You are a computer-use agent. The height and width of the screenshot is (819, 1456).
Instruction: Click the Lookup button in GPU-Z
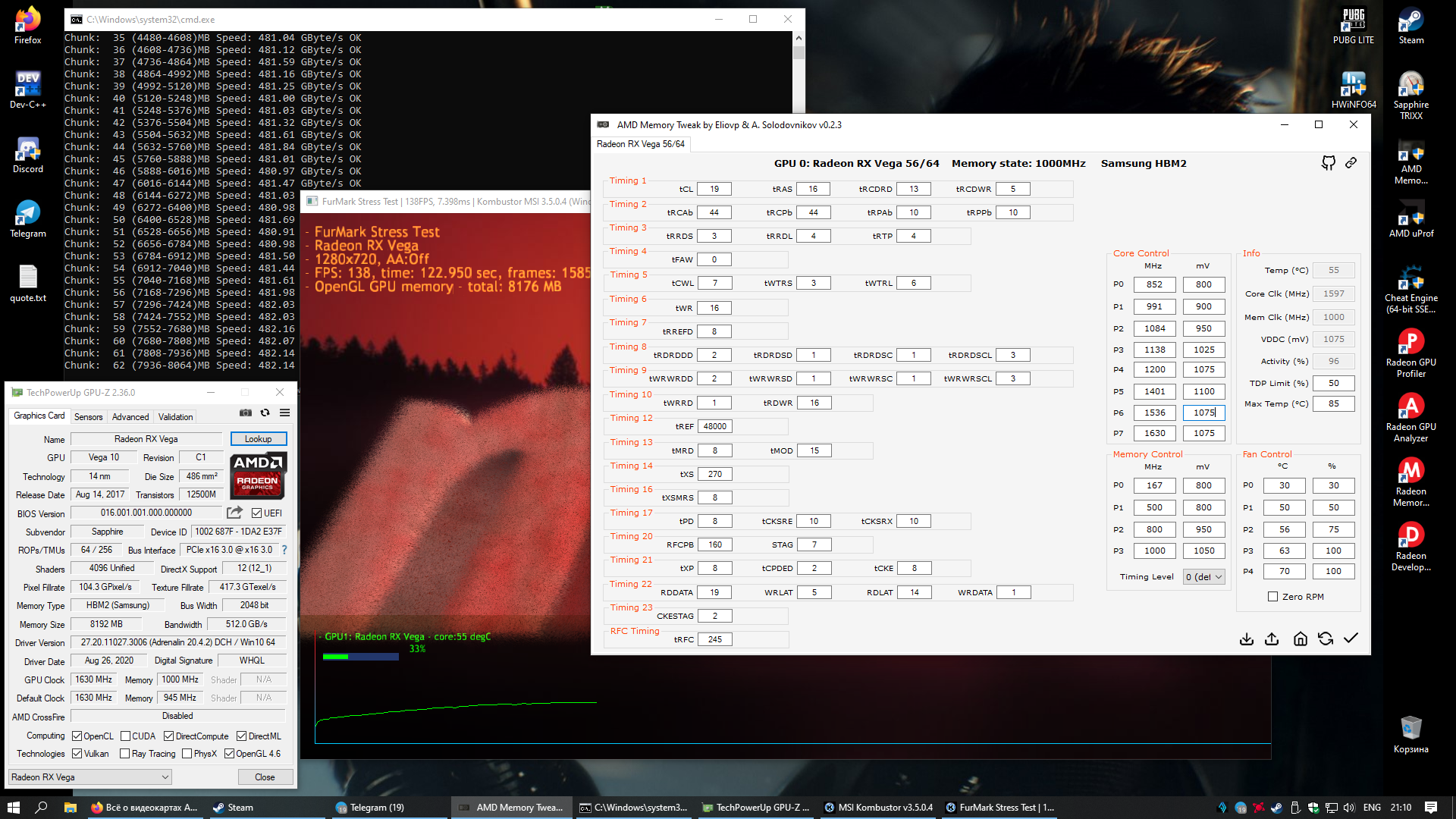[258, 439]
